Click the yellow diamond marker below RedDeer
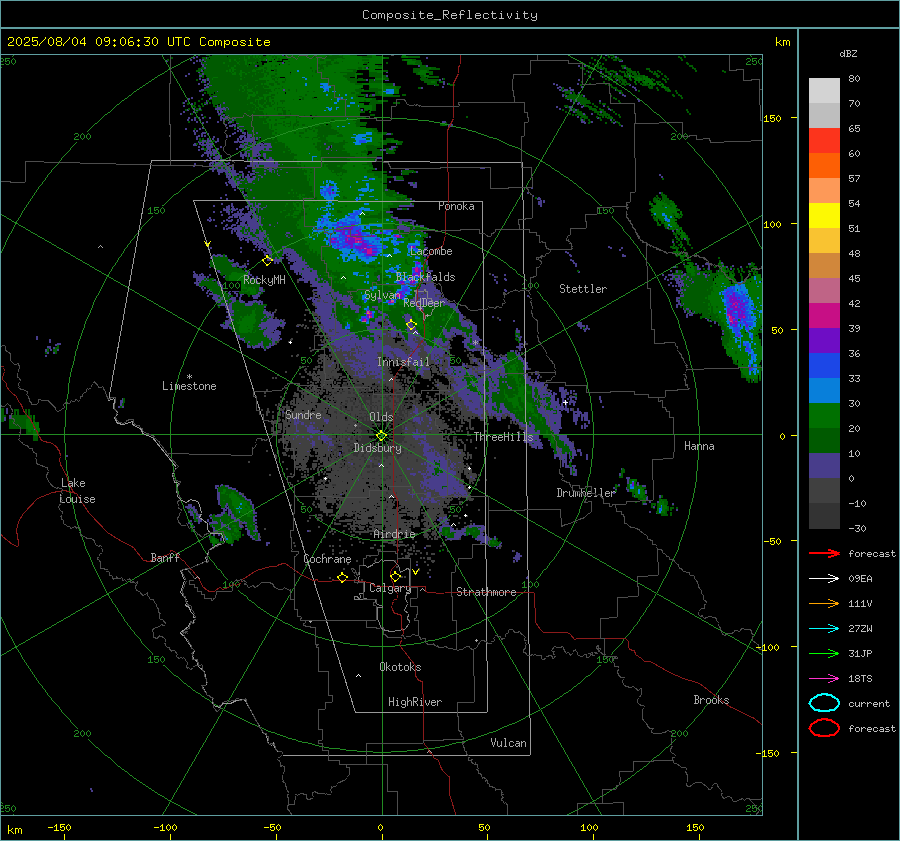This screenshot has height=841, width=900. [x=411, y=325]
